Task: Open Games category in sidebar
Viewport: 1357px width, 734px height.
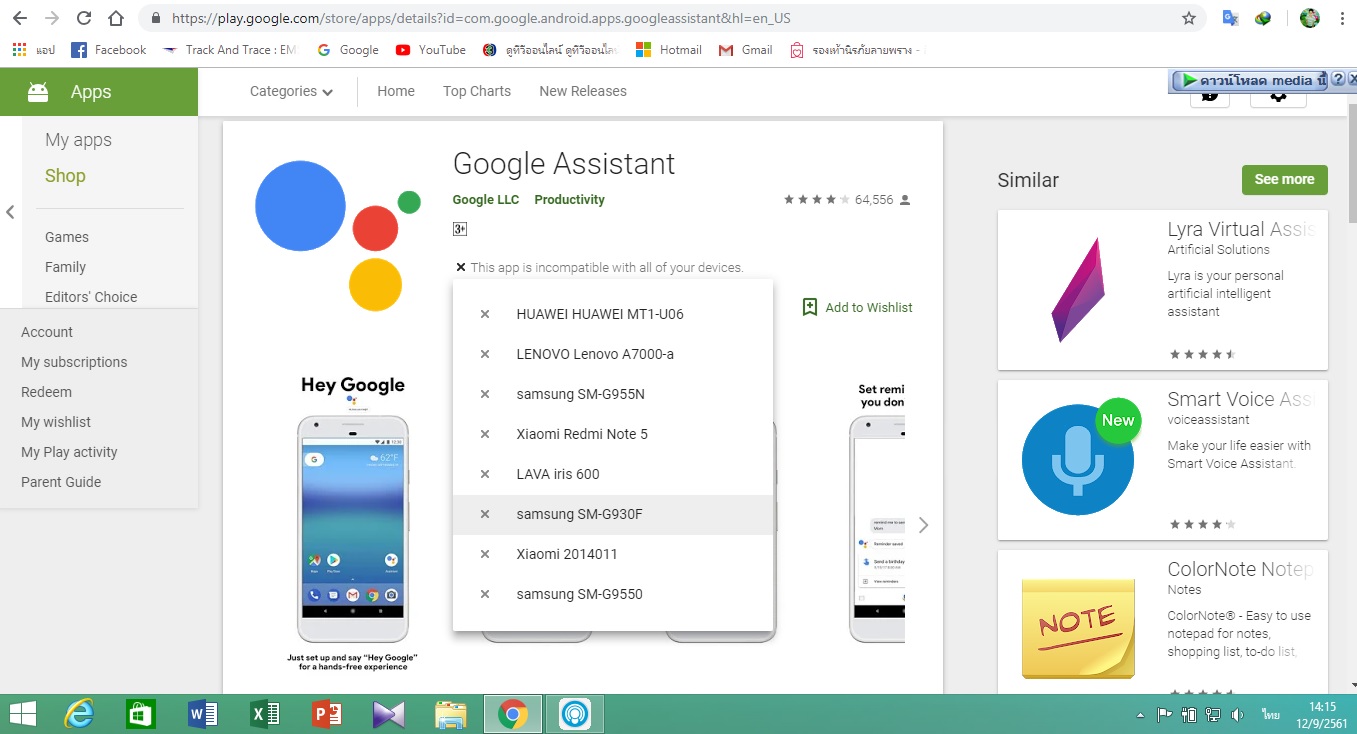Action: [67, 237]
